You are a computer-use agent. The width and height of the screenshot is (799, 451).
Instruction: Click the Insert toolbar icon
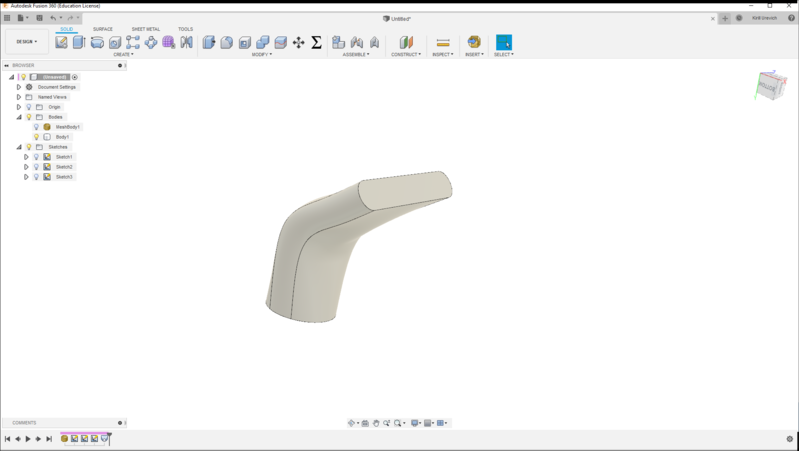point(474,42)
